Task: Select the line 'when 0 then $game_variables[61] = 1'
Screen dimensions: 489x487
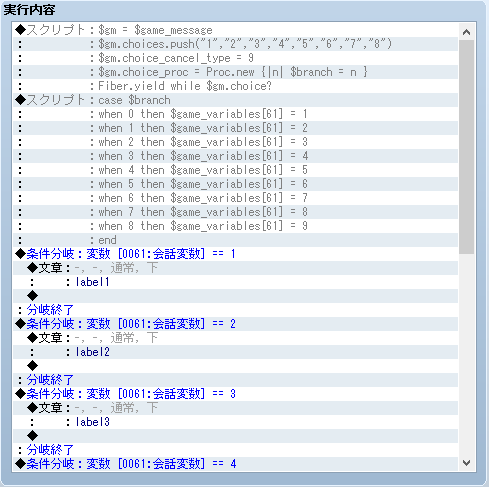Action: (x=236, y=114)
